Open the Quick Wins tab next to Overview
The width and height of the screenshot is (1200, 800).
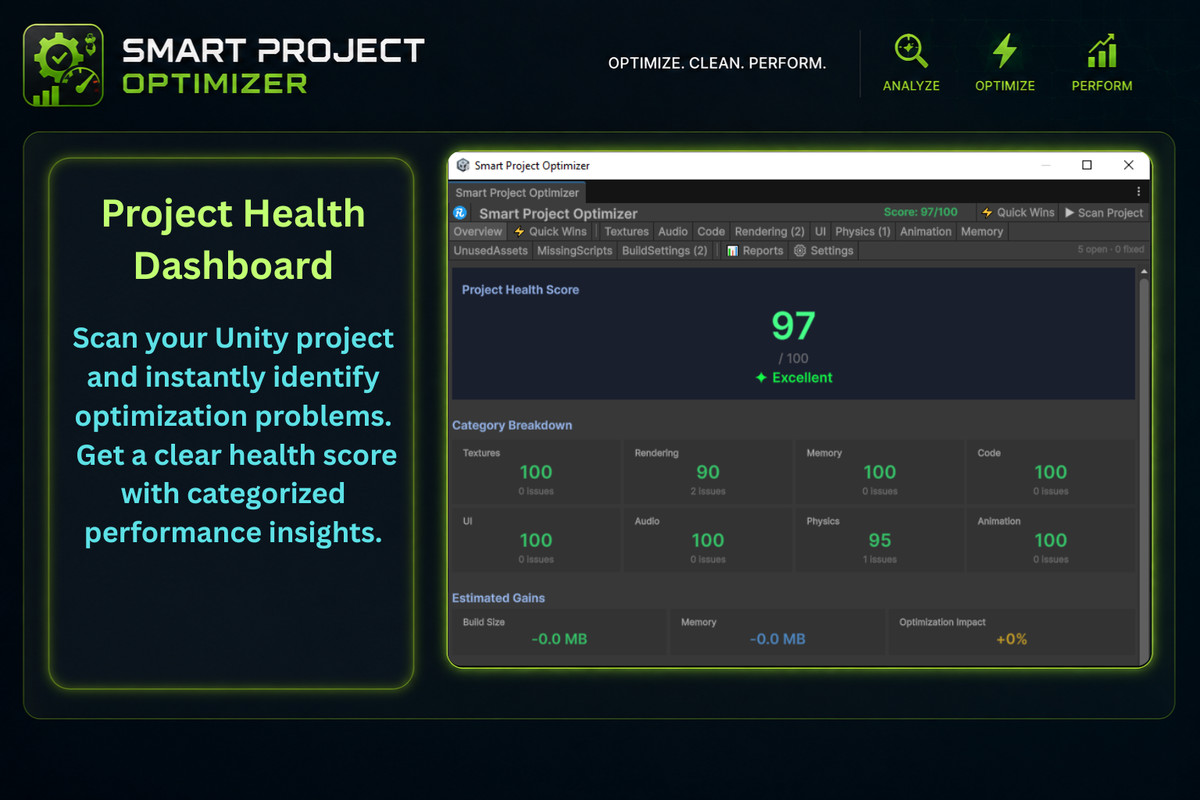pyautogui.click(x=550, y=232)
